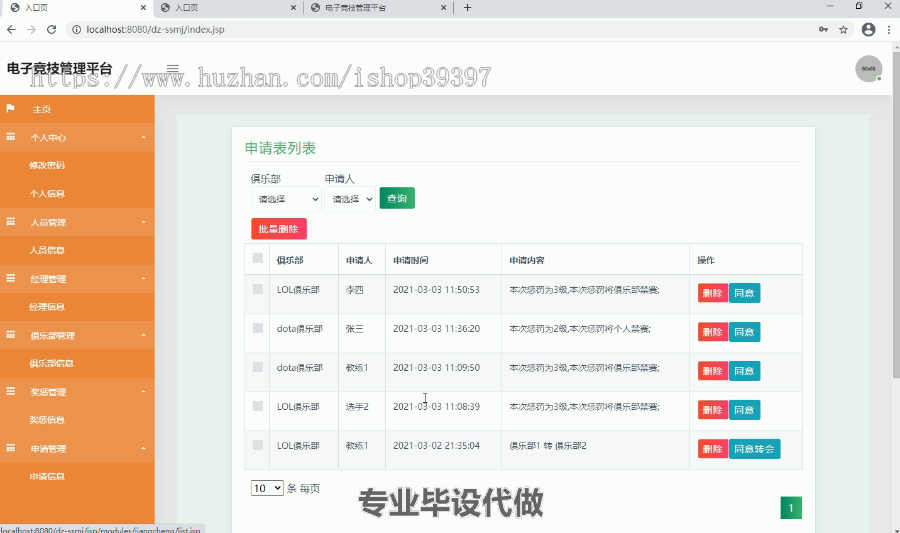Delete the 俱乐部1 转 俱乐部2 row
Image resolution: width=900 pixels, height=533 pixels.
(x=712, y=449)
